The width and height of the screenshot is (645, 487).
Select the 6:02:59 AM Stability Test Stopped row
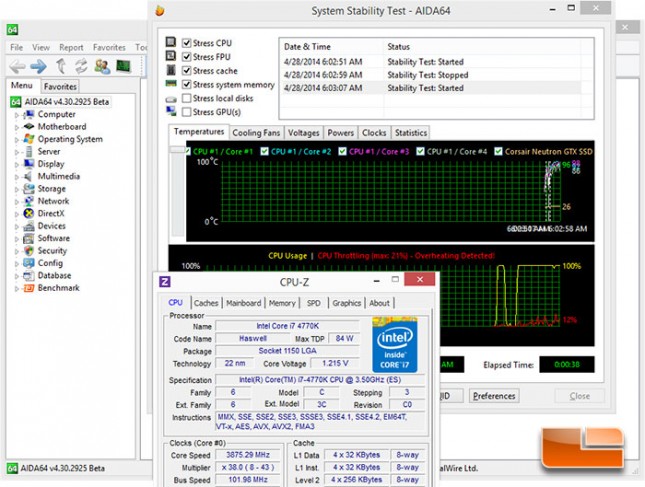tap(431, 75)
